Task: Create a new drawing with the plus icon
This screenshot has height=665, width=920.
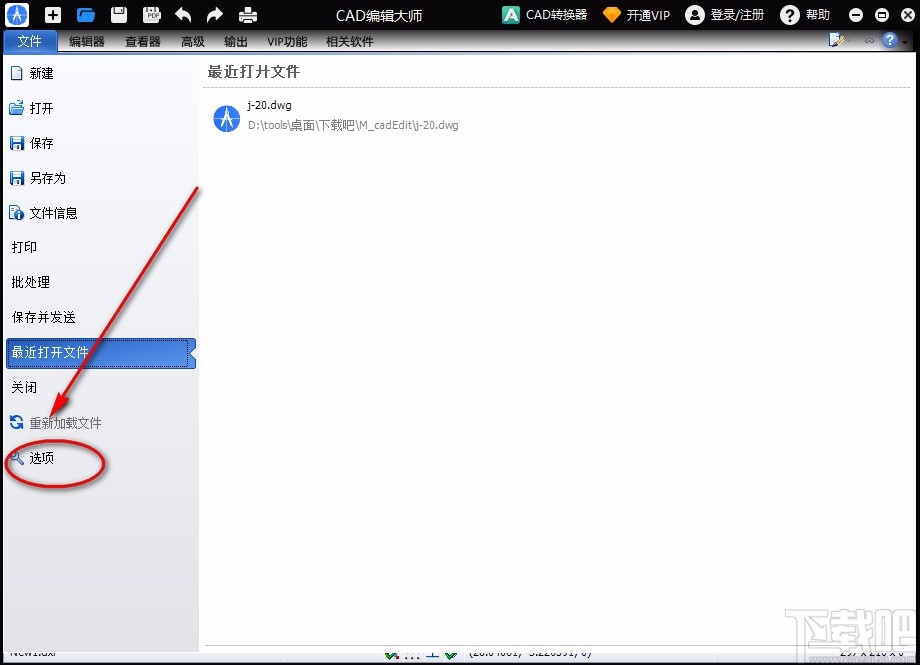Action: coord(51,14)
